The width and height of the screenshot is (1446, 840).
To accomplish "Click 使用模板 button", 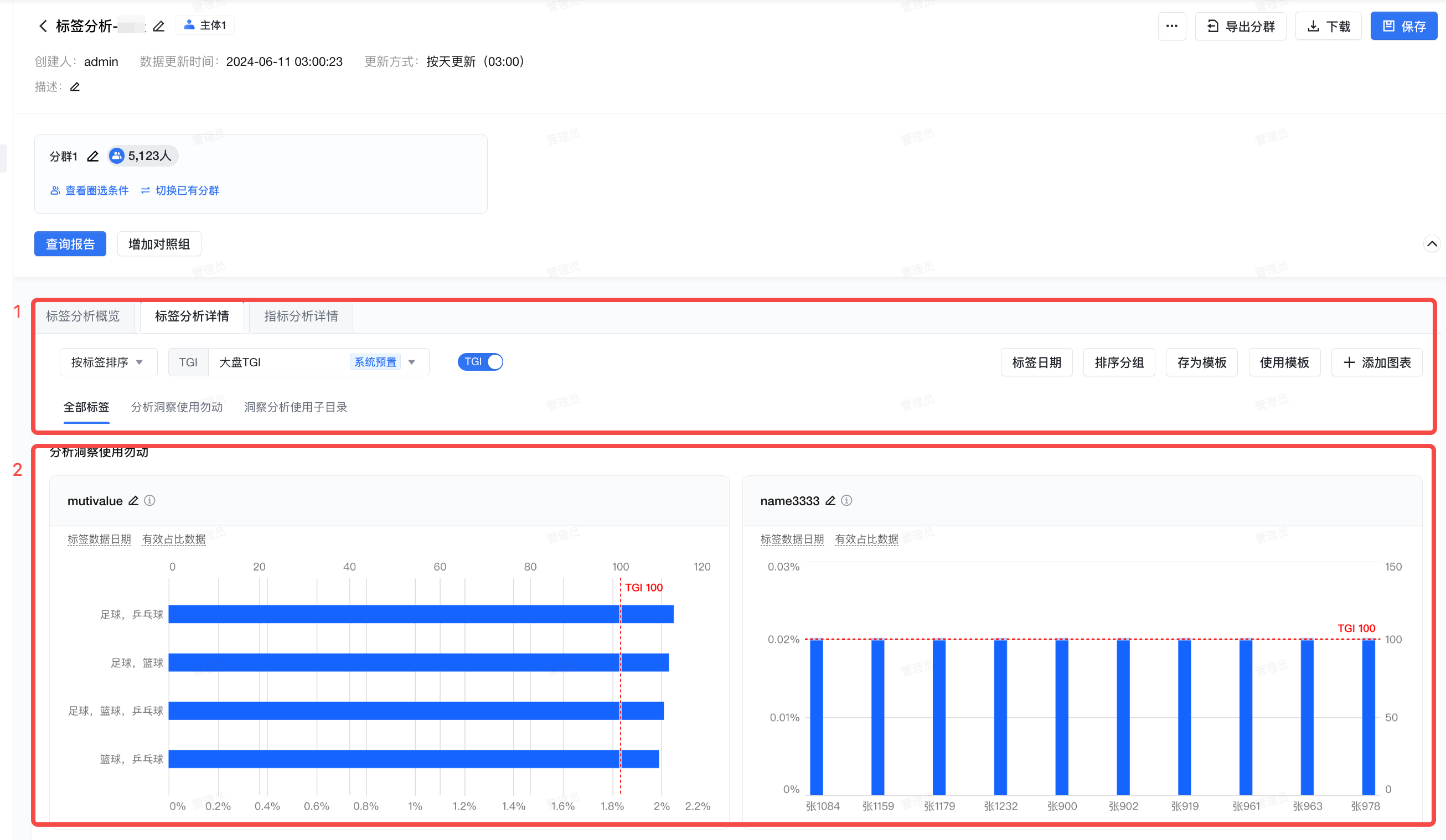I will [1284, 362].
